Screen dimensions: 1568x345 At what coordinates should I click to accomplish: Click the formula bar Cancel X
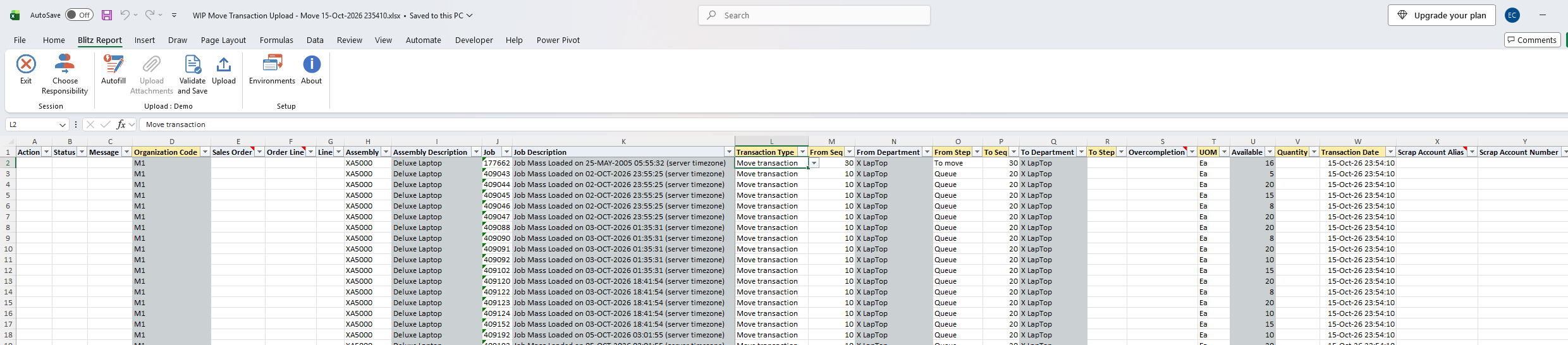[90, 124]
